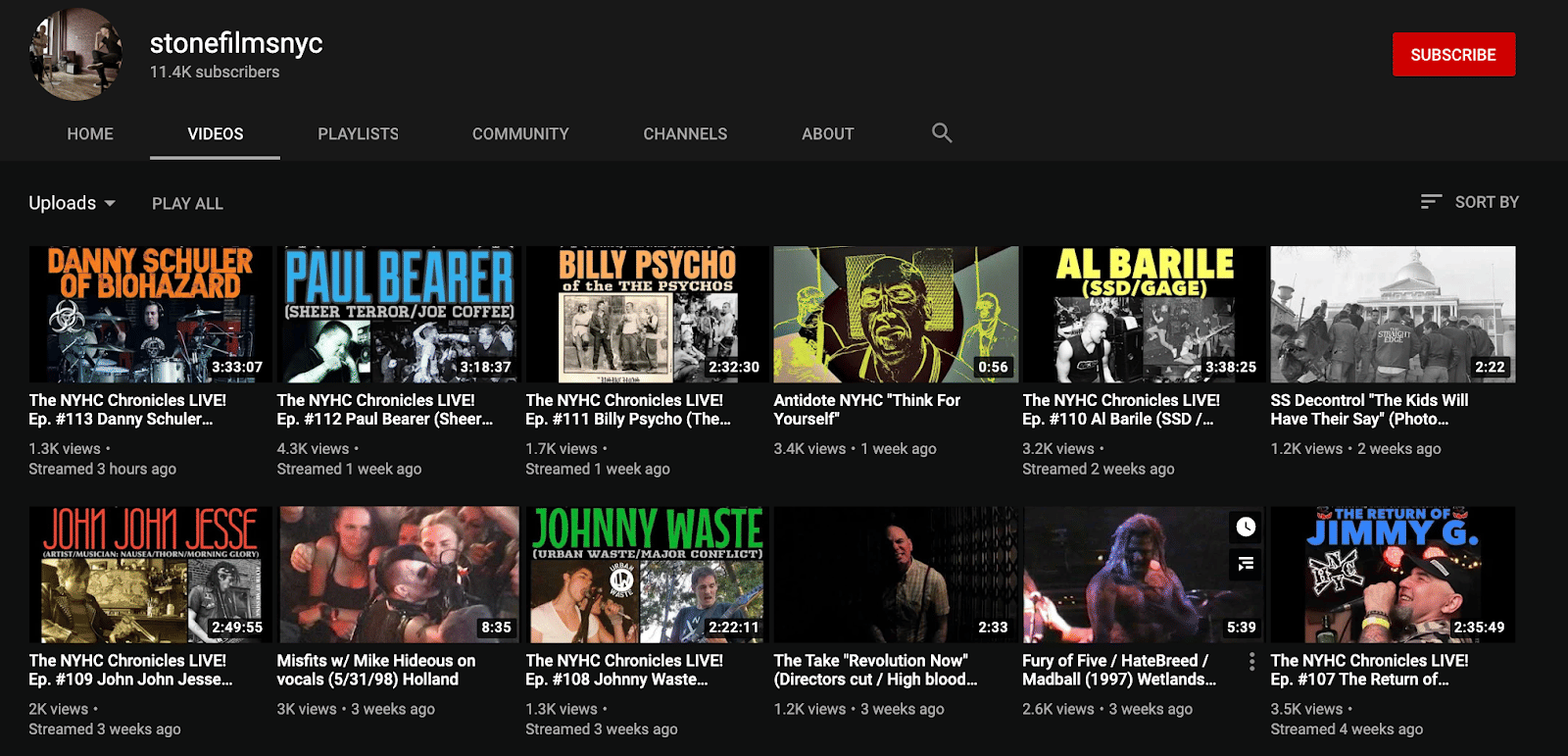Click Add to Queue icon on Fury of Five
This screenshot has height=756, width=1568.
point(1246,564)
